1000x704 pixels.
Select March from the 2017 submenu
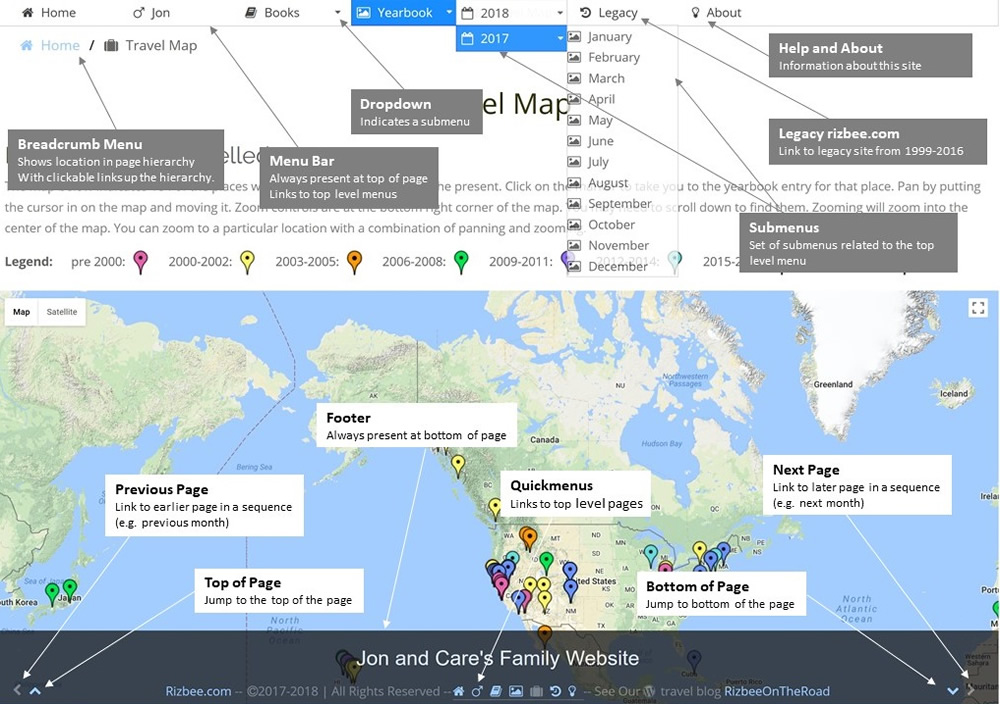pos(596,78)
